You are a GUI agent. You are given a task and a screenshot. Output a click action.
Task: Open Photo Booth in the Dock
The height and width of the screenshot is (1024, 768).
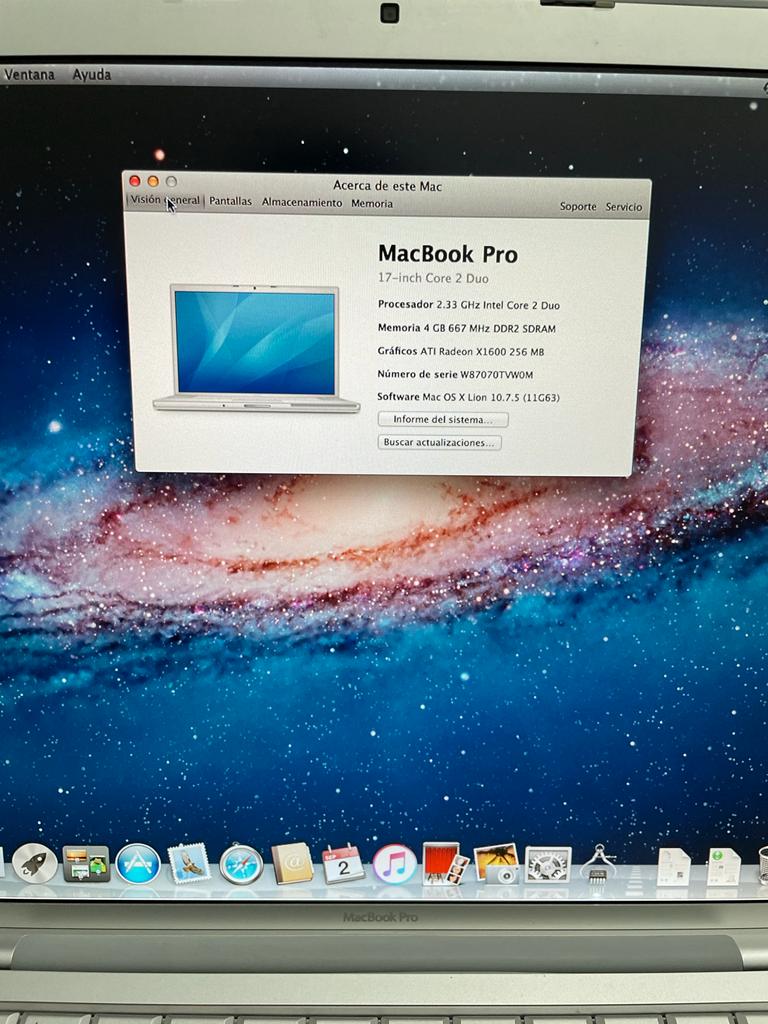(x=446, y=863)
